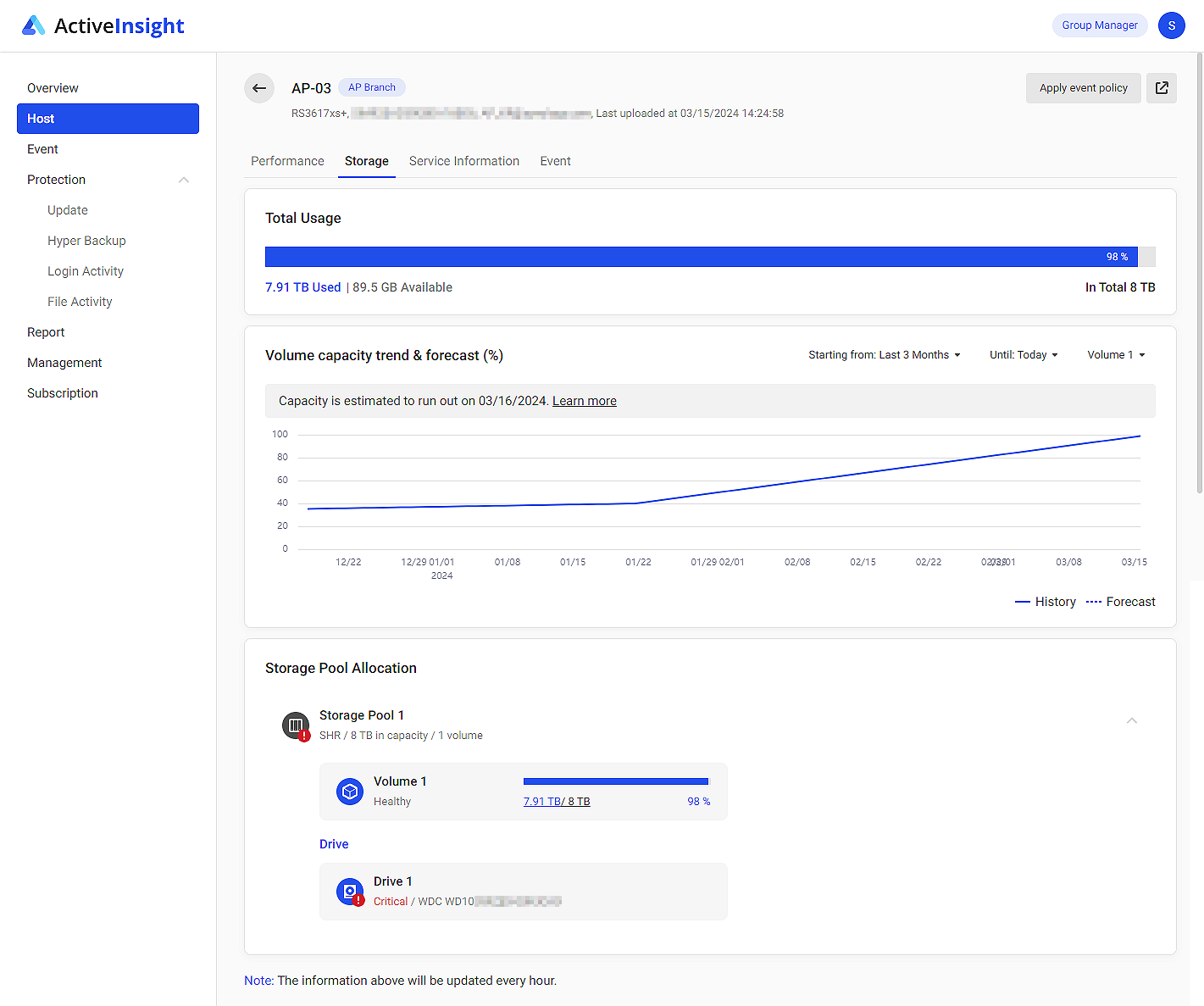Open the user avatar S menu
Screen dimensions: 1204x1006
[x=1171, y=25]
